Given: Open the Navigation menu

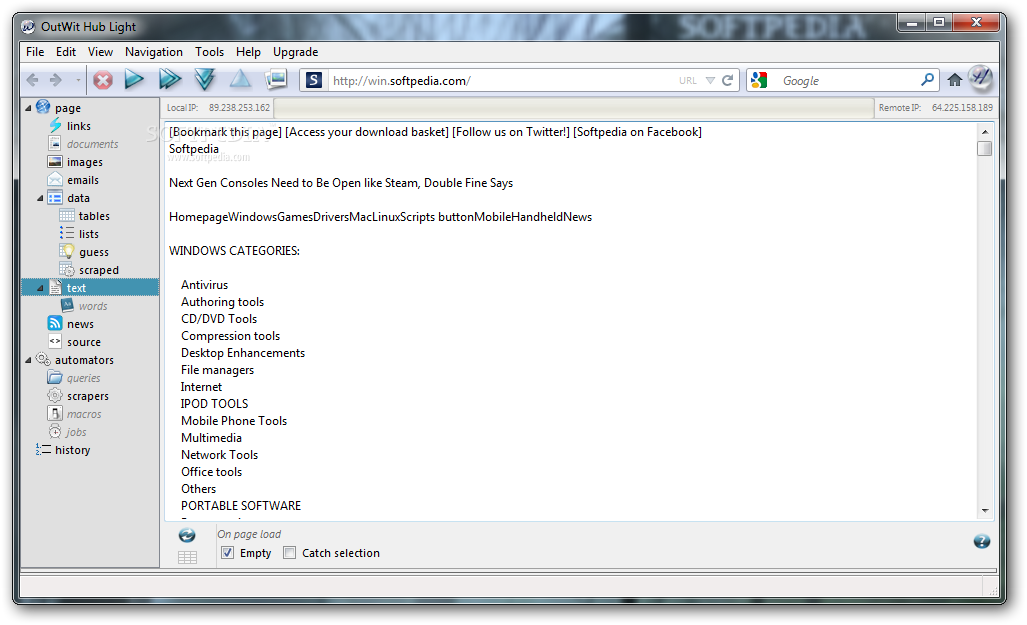Looking at the screenshot, I should (154, 52).
